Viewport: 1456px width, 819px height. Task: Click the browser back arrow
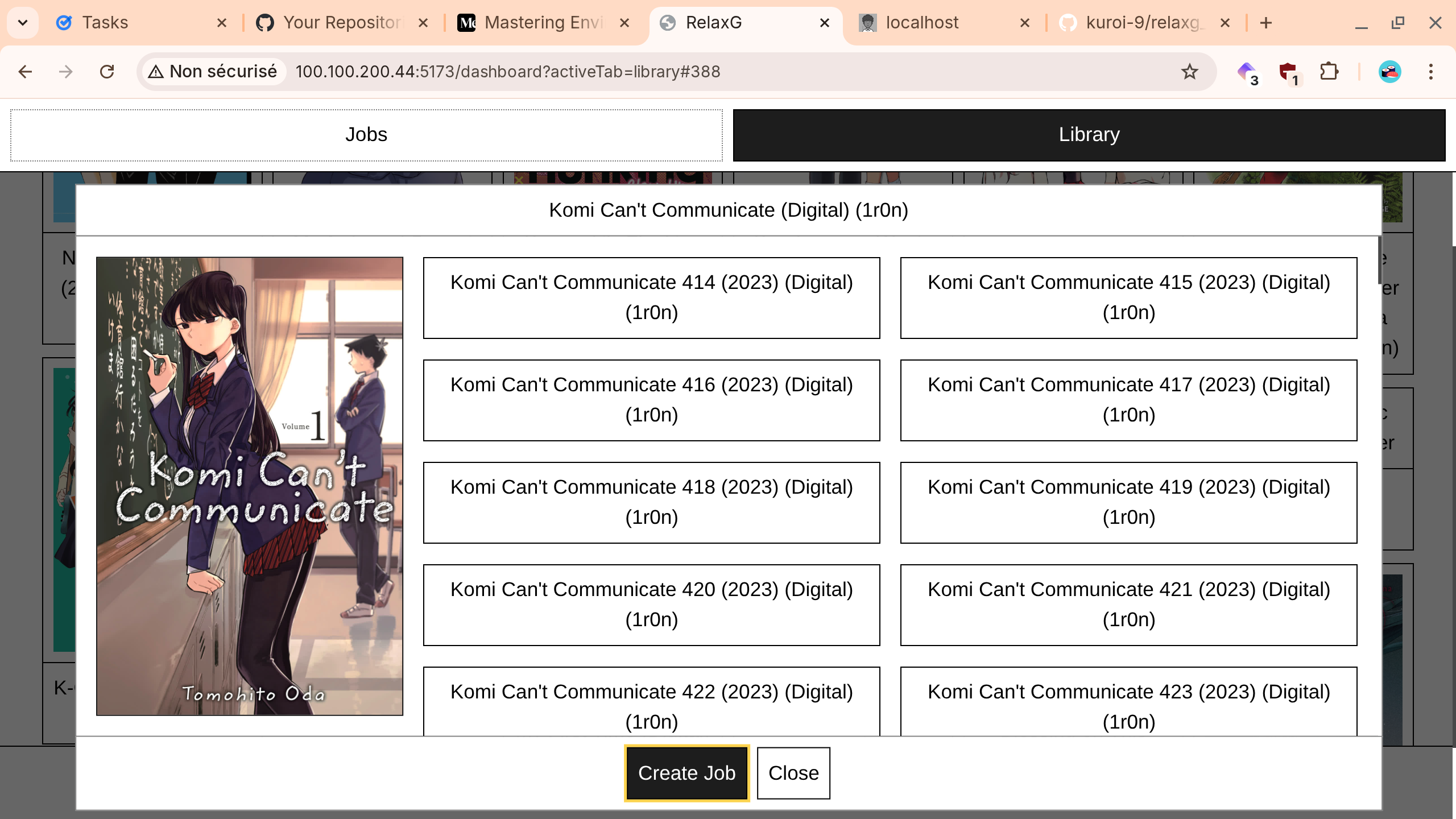pyautogui.click(x=25, y=72)
